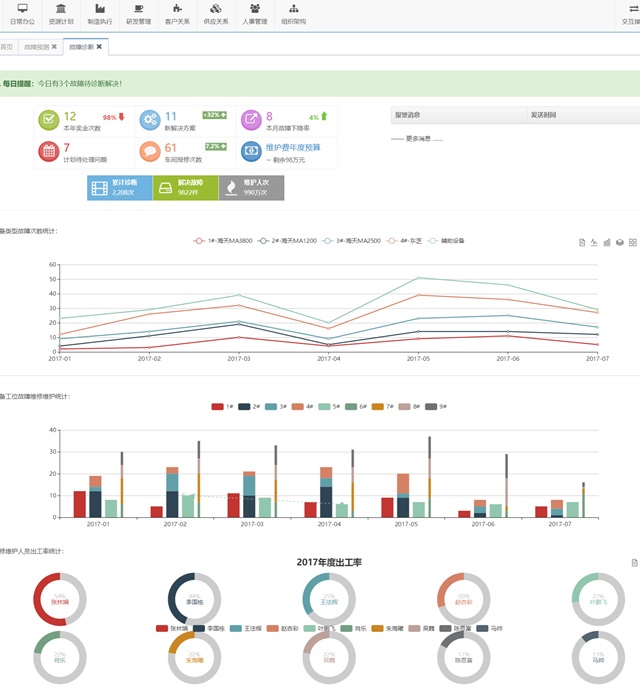Click the 累计诊断 blue button
Screen dimensions: 640x695
pyautogui.click(x=119, y=187)
